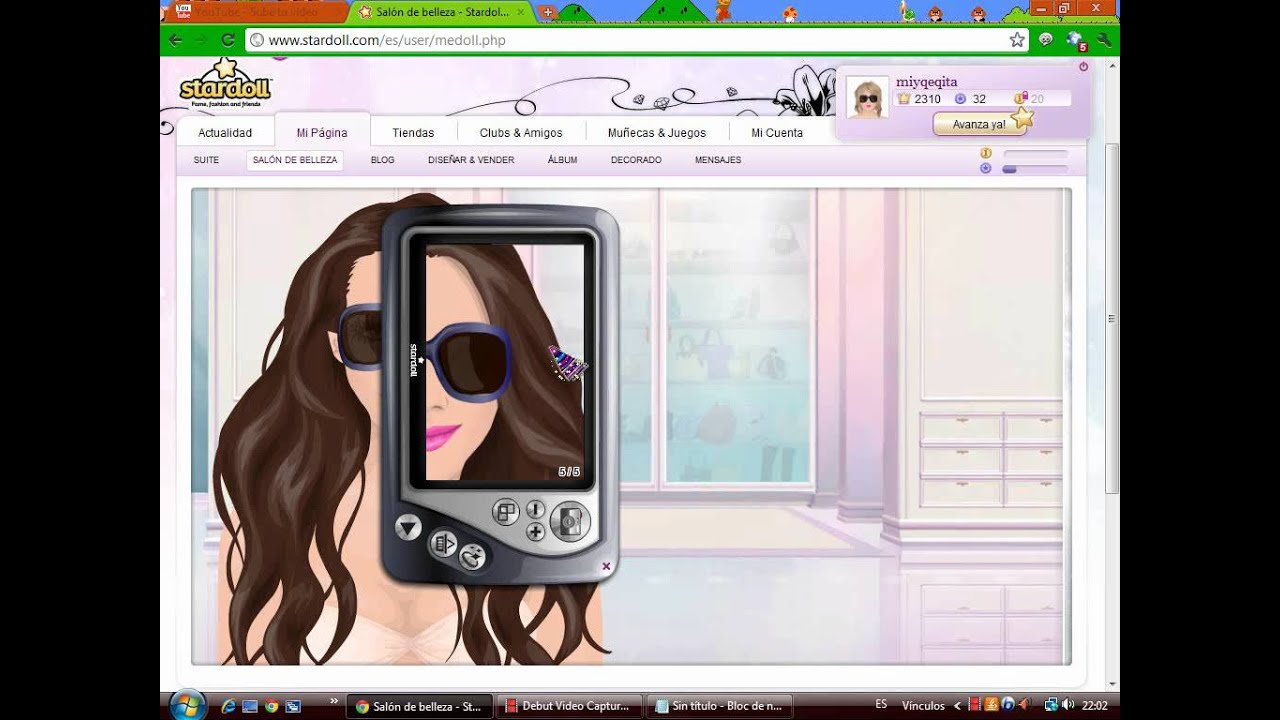The image size is (1280, 720).
Task: Open the Mi Cuenta tab
Action: [777, 133]
